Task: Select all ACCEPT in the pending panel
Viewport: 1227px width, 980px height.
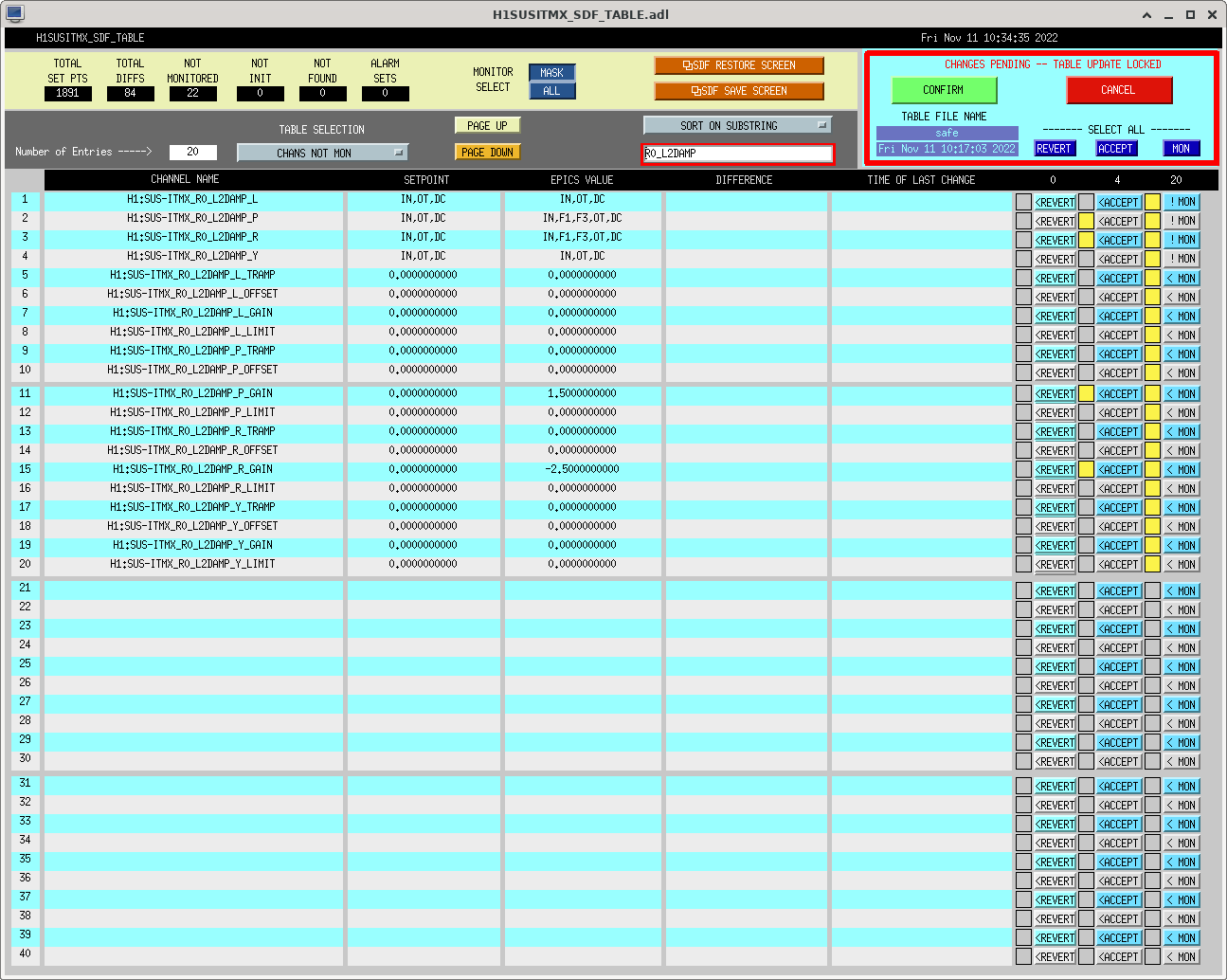Action: 1115,149
